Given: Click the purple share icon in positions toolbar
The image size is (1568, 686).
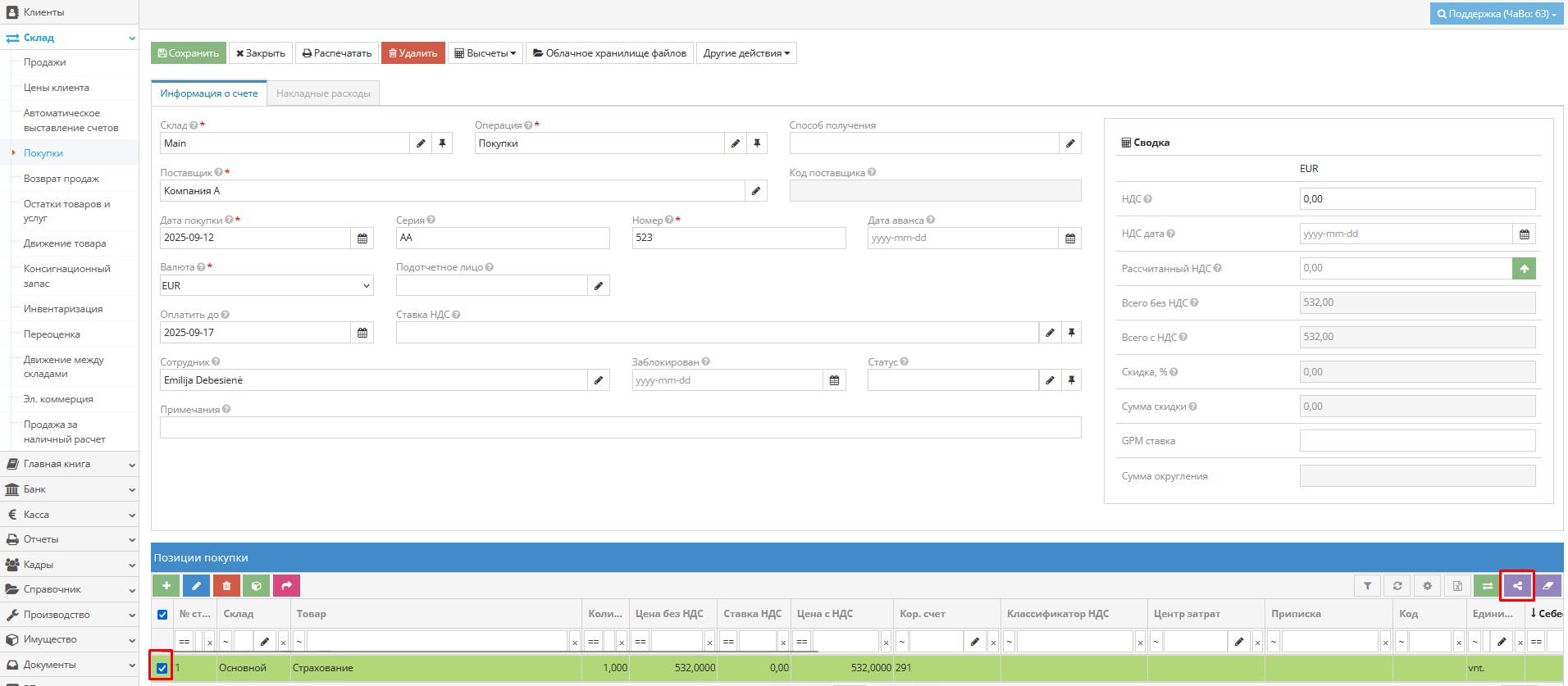Looking at the screenshot, I should click(1517, 585).
